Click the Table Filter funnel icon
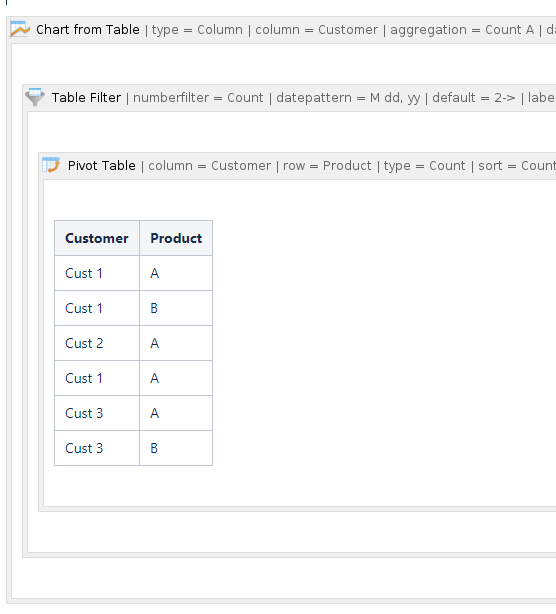The height and width of the screenshot is (614, 556). 35,97
